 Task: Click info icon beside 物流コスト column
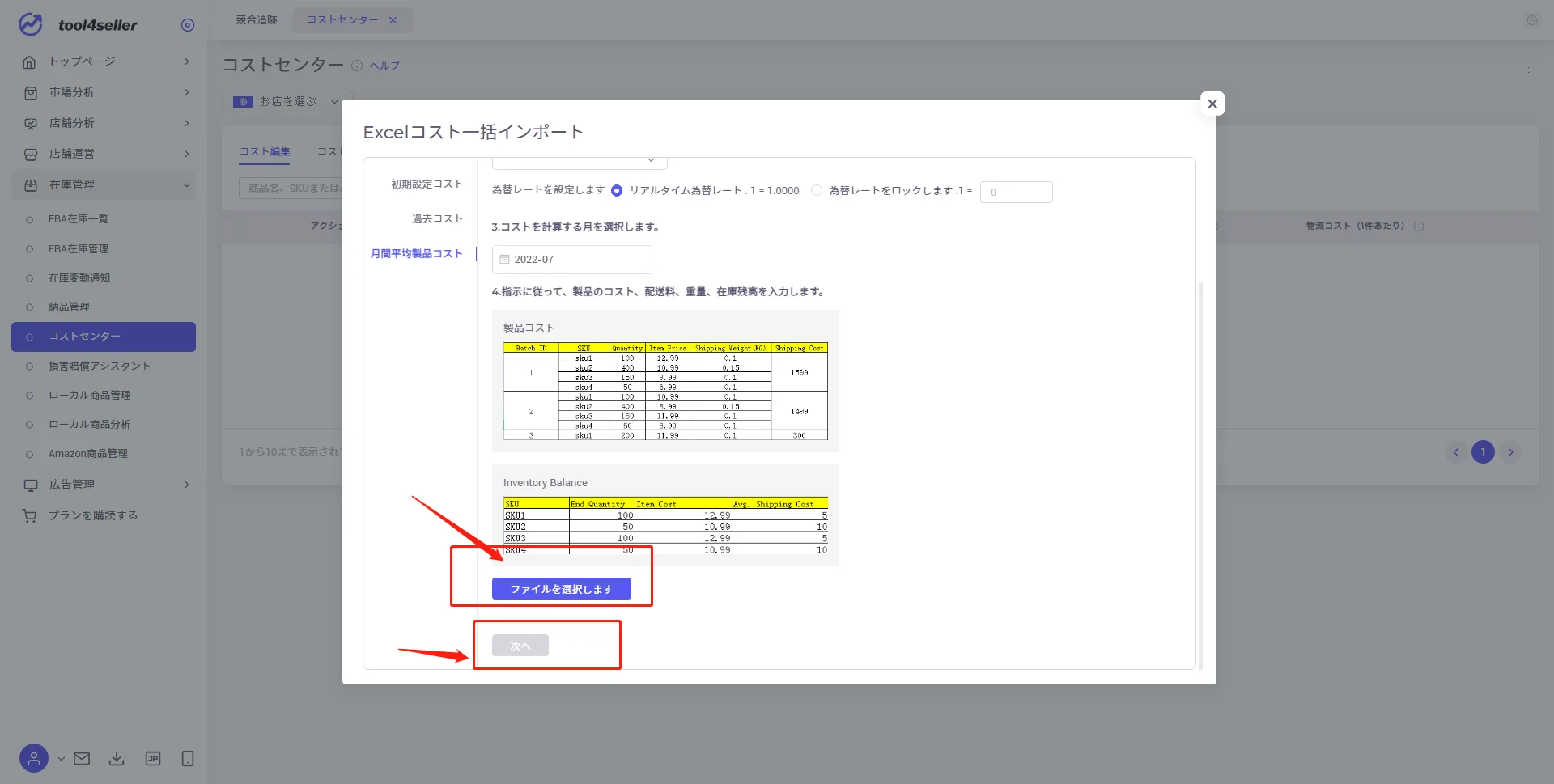[x=1419, y=227]
